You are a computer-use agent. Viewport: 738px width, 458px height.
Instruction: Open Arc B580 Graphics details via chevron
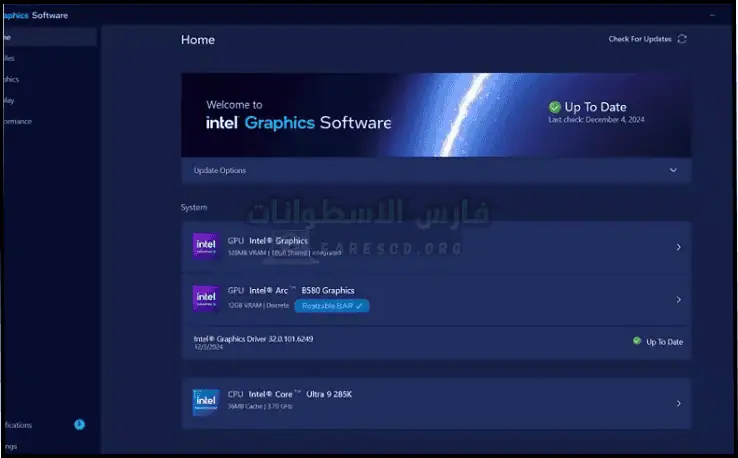click(x=678, y=299)
